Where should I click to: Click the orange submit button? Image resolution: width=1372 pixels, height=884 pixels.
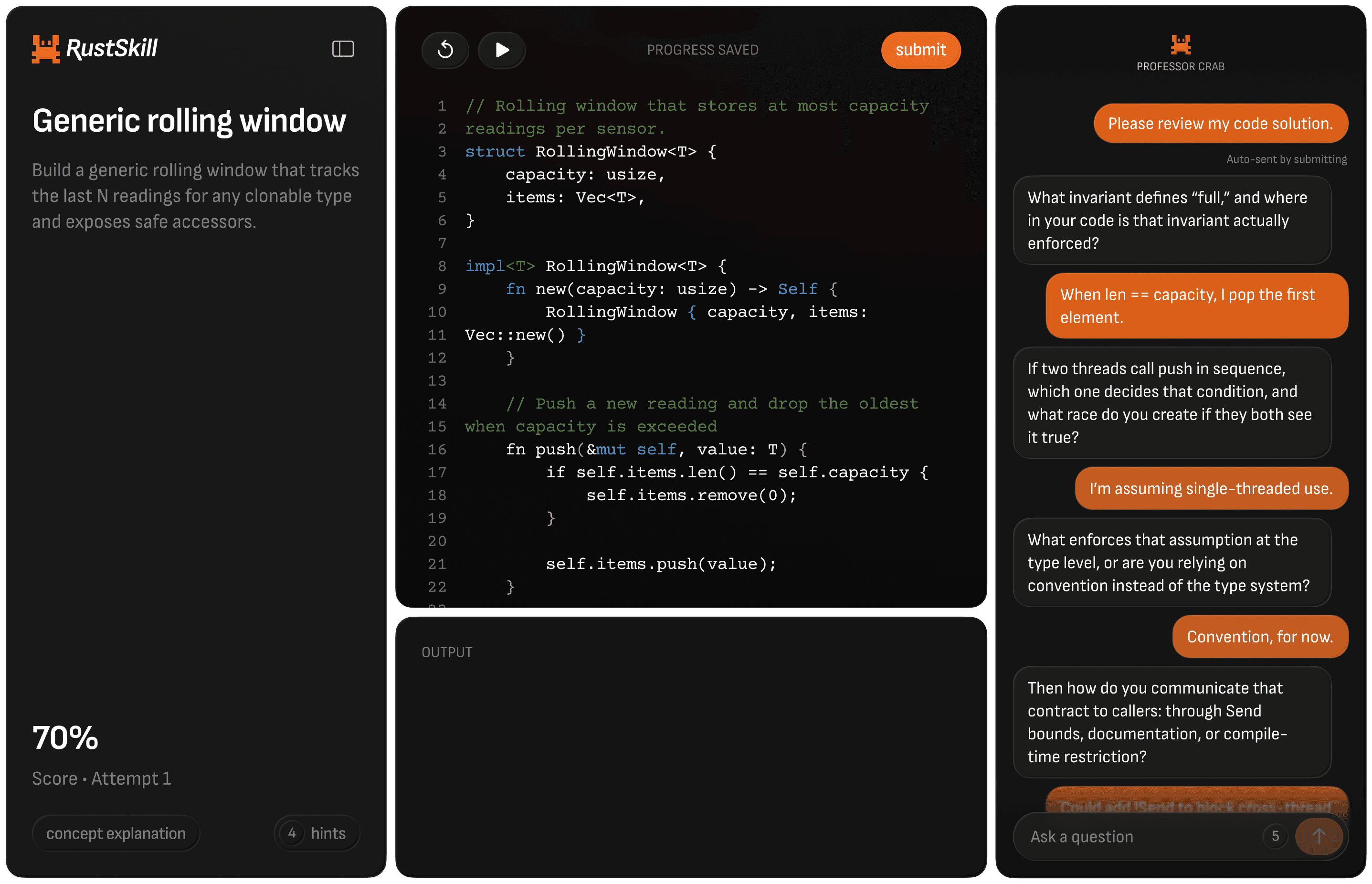(920, 50)
